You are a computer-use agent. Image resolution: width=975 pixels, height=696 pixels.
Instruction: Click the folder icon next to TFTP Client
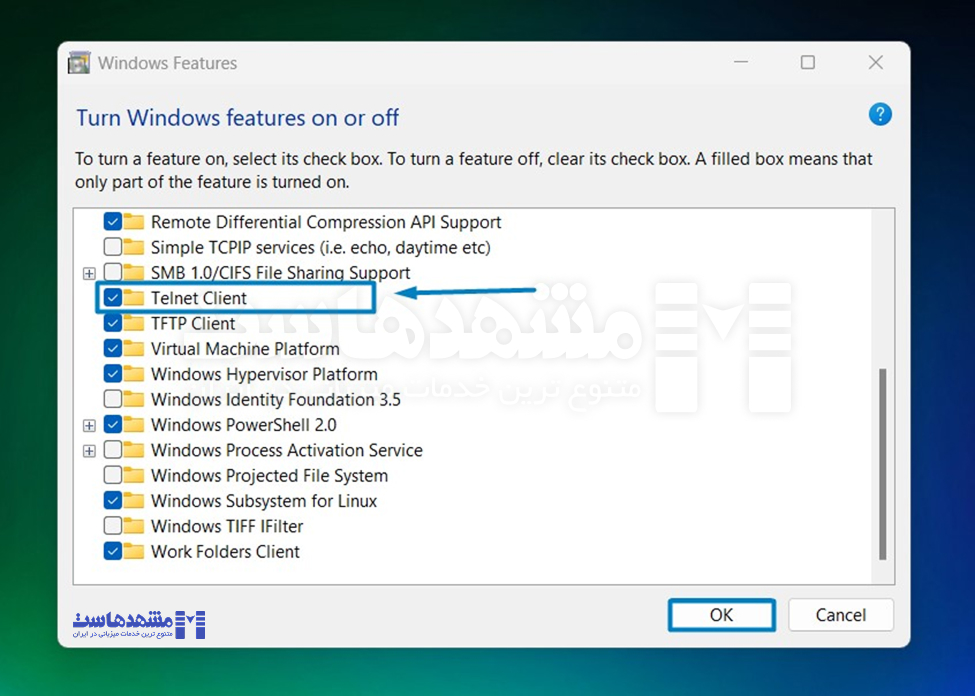[x=133, y=323]
